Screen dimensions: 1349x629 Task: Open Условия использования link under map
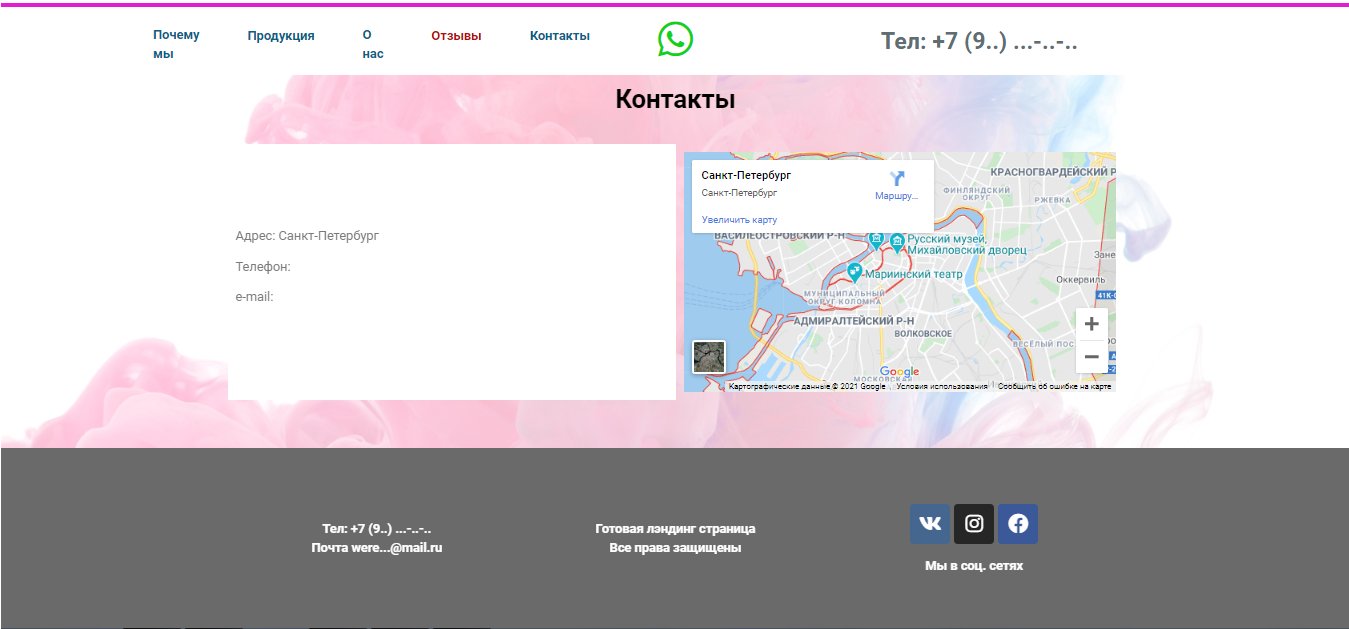[x=942, y=386]
